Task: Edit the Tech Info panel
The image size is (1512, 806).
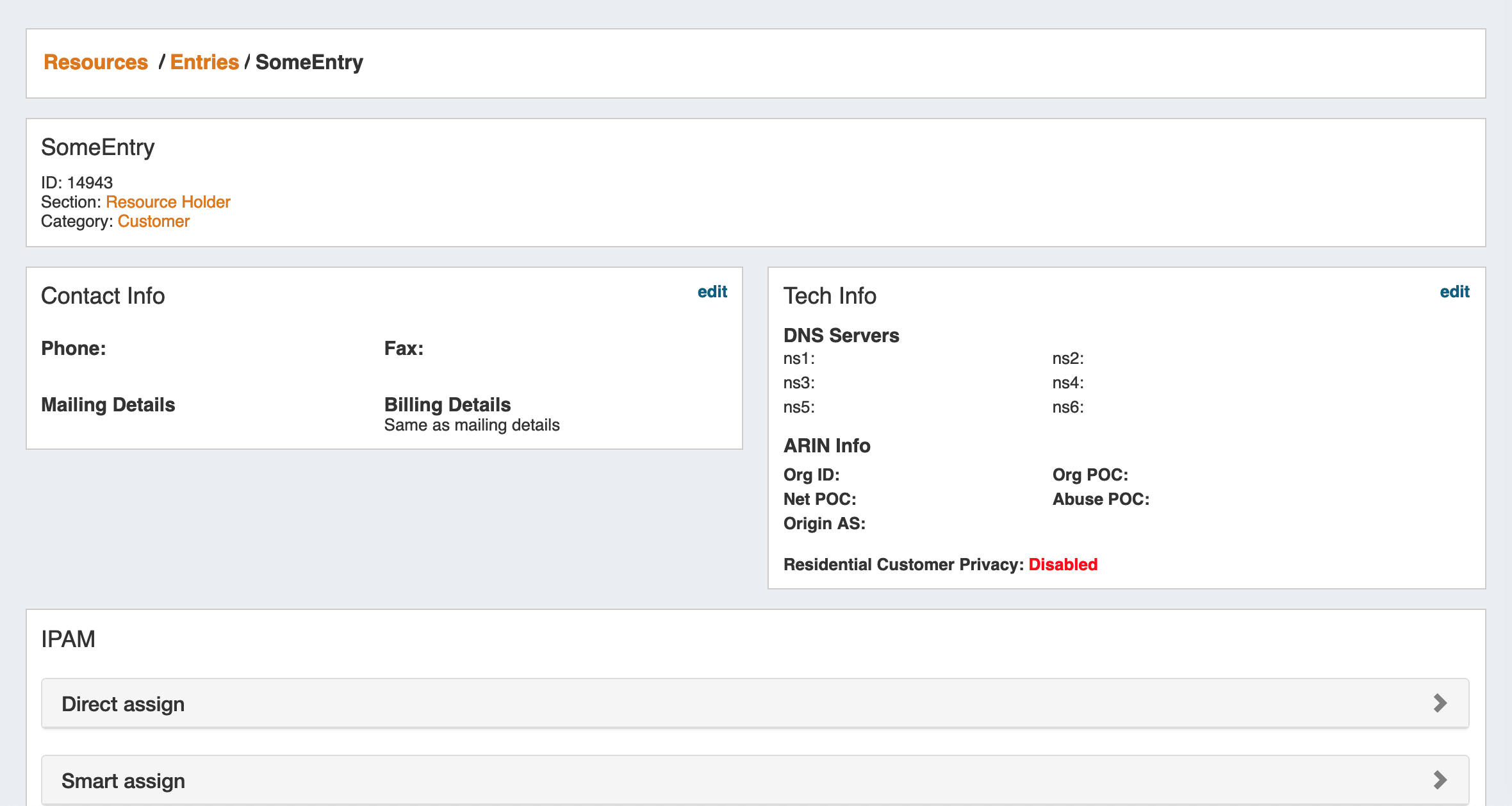Action: (1454, 292)
